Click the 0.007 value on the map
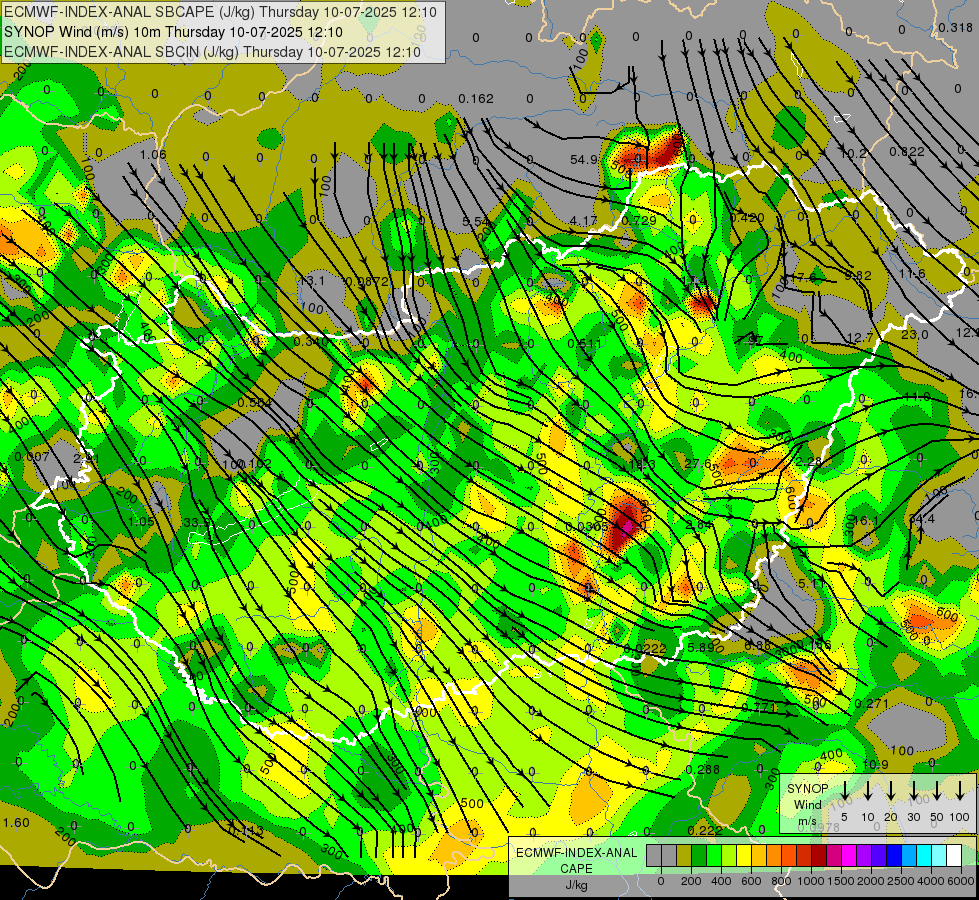The height and width of the screenshot is (900, 979). pyautogui.click(x=32, y=457)
